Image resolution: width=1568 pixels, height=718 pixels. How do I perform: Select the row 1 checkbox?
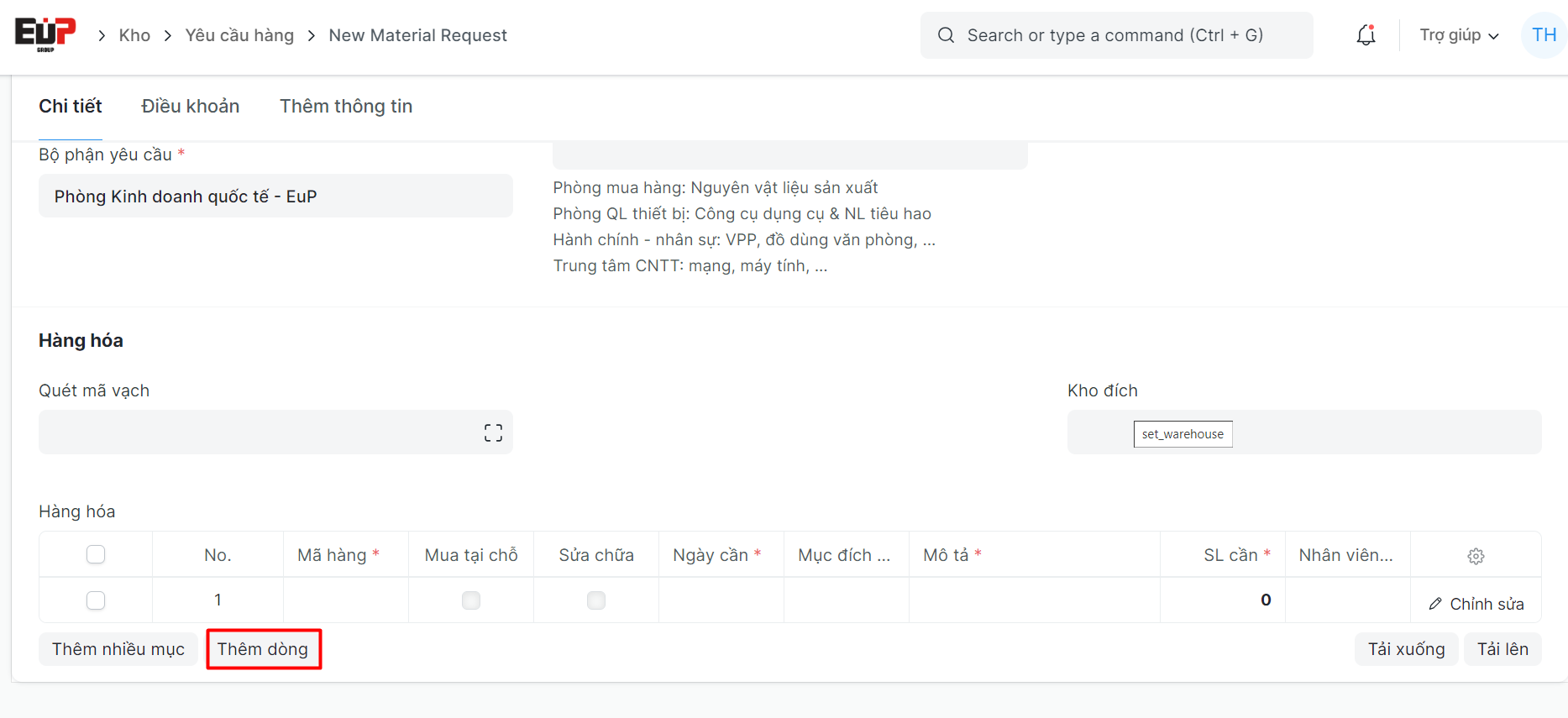click(x=96, y=600)
